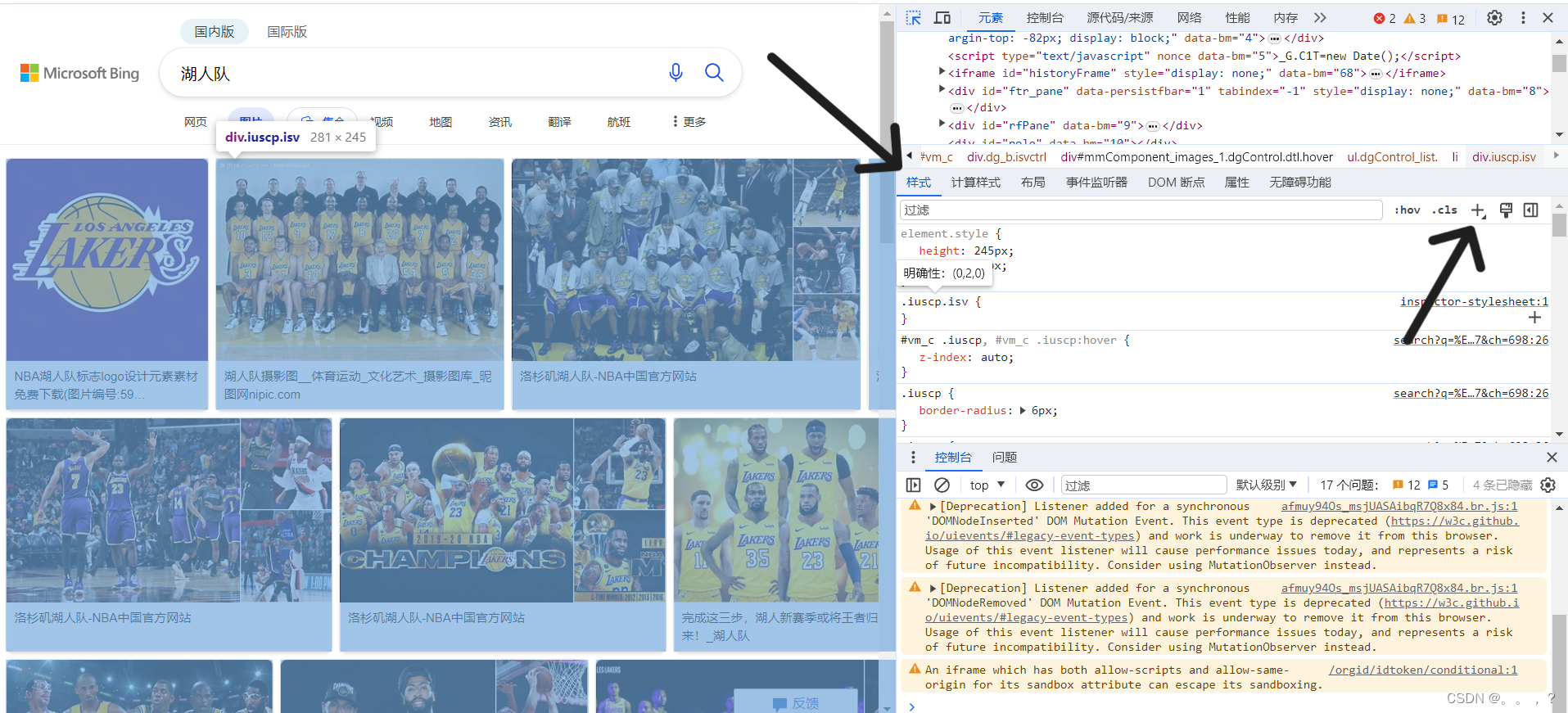Click the red errors count badge
This screenshot has width=1568, height=713.
(1385, 18)
